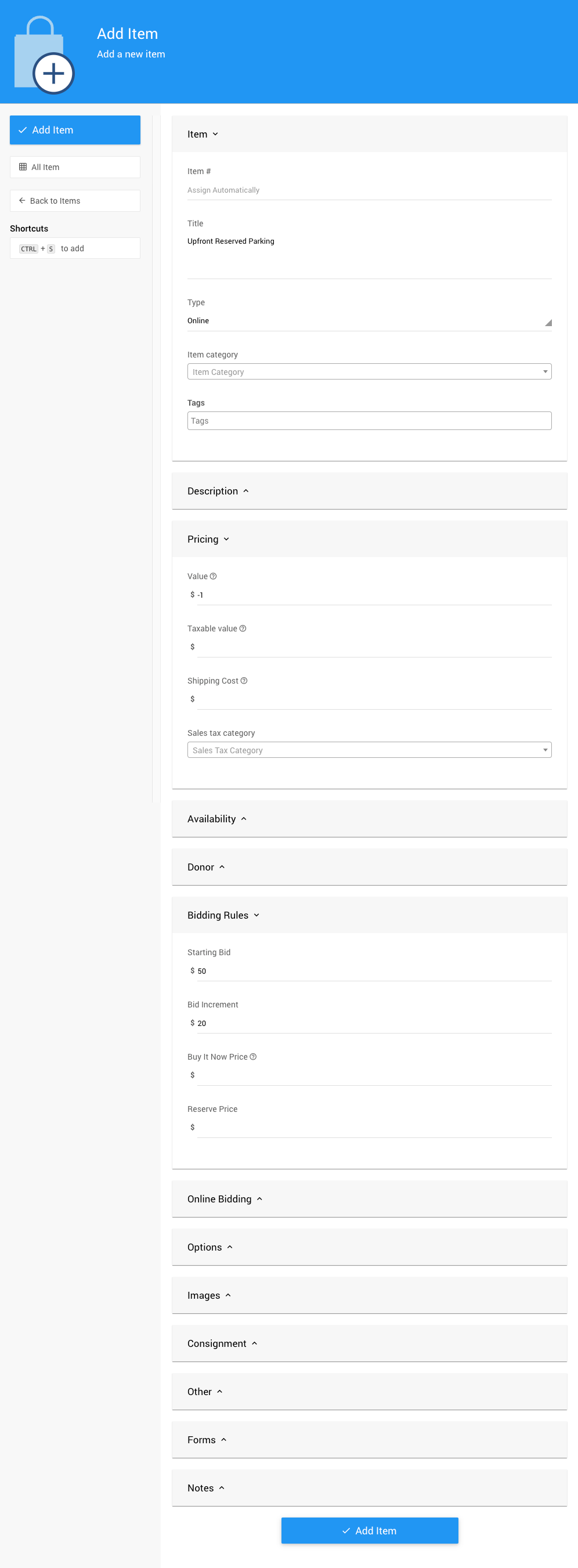This screenshot has height=1568, width=578.
Task: Click the Shipping Cost help icon
Action: 244,681
